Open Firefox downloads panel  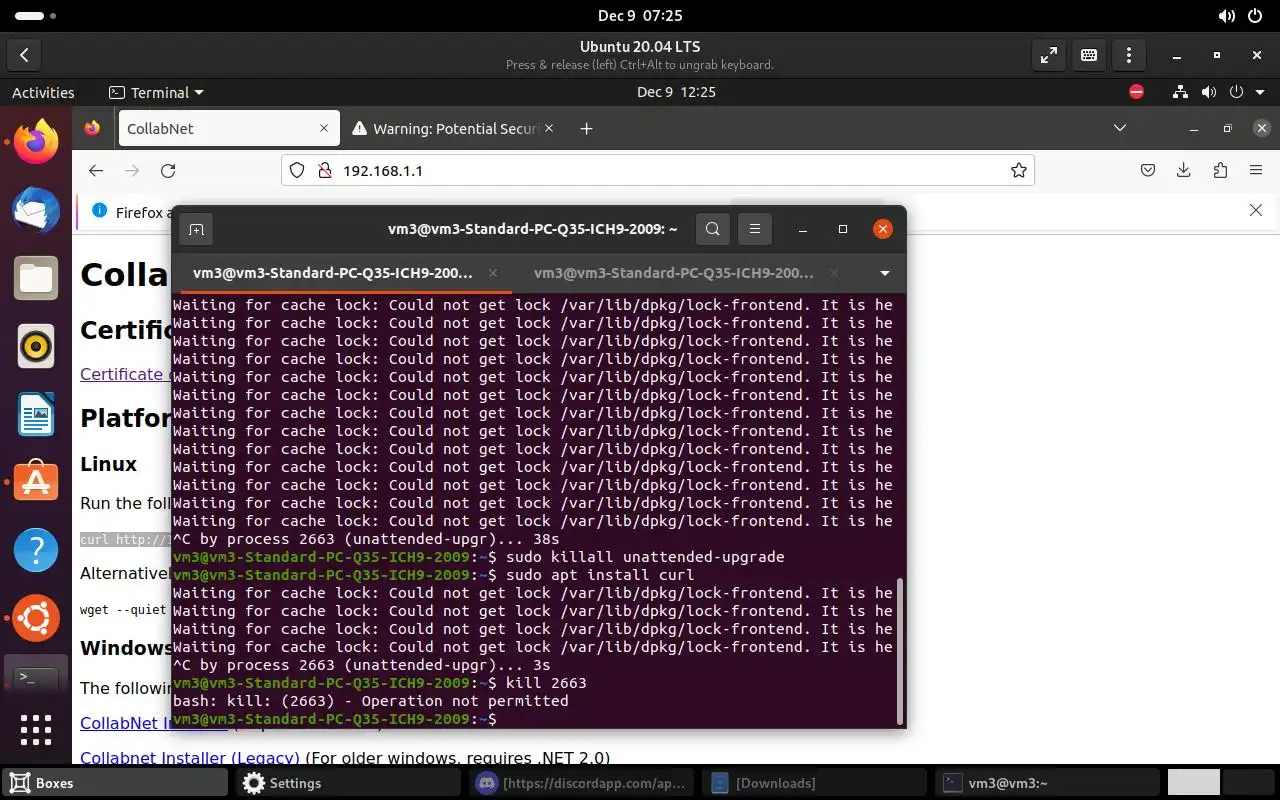pos(1184,171)
